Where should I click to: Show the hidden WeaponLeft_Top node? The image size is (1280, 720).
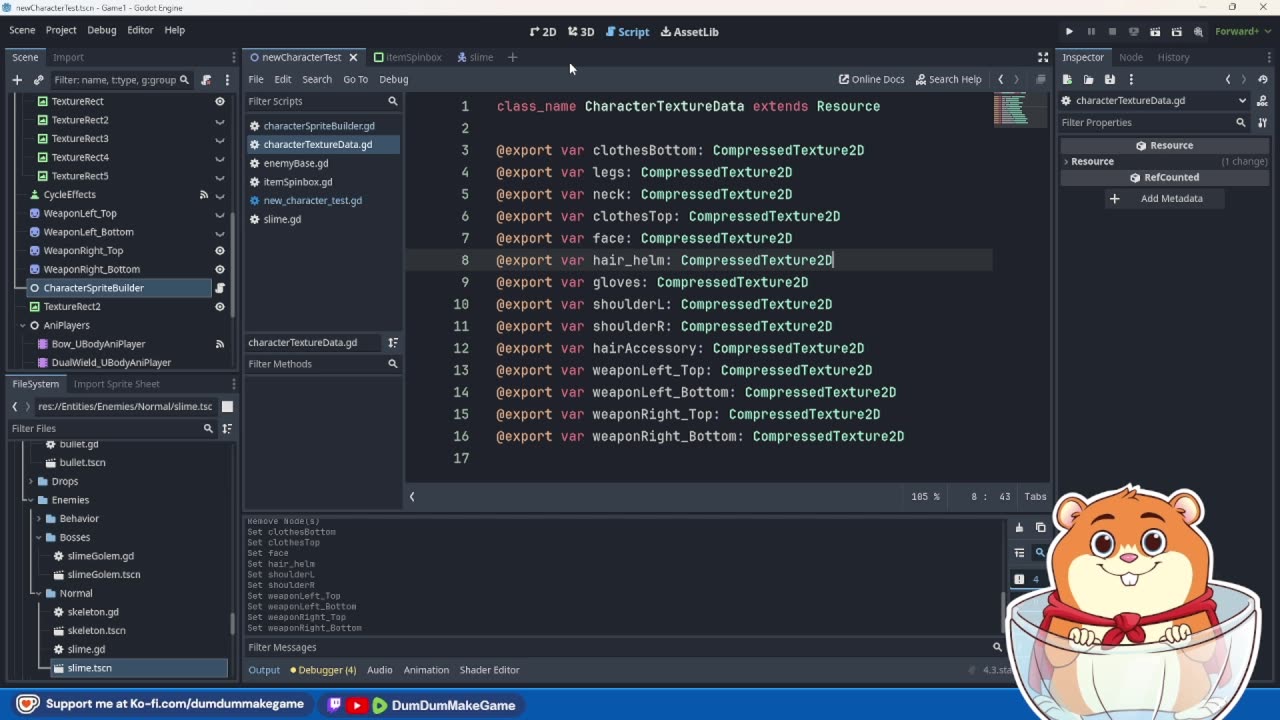coord(220,213)
